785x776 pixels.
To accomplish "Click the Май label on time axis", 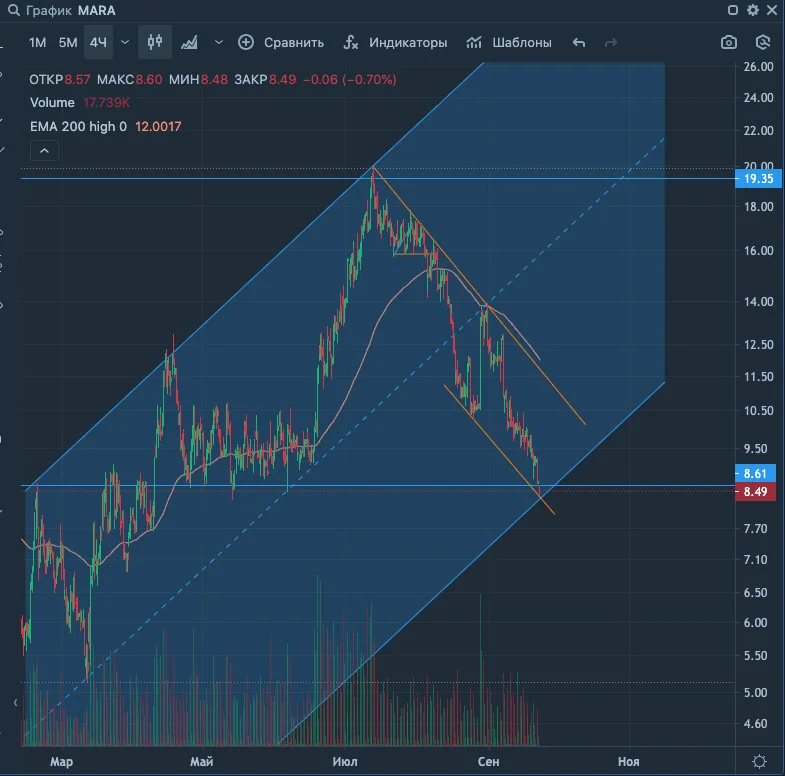I will (x=201, y=761).
